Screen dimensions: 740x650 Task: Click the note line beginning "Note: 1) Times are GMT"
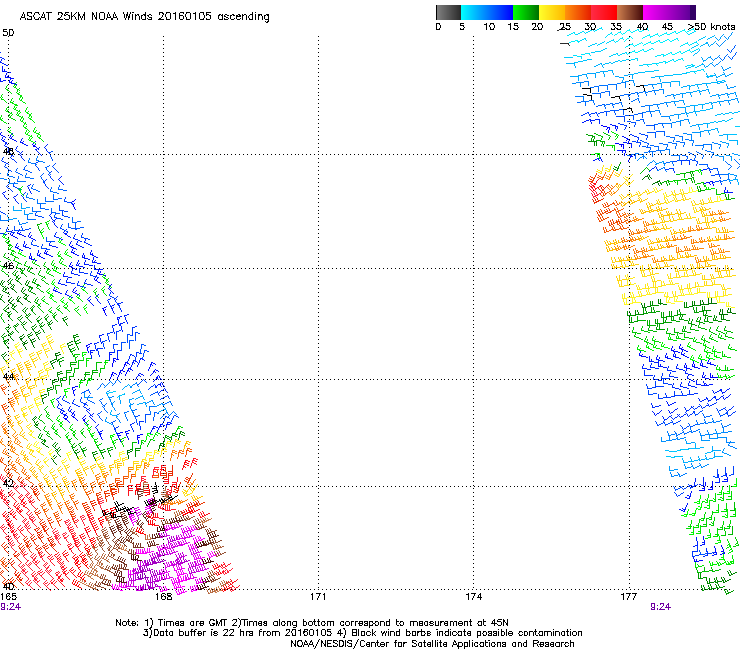point(311,623)
